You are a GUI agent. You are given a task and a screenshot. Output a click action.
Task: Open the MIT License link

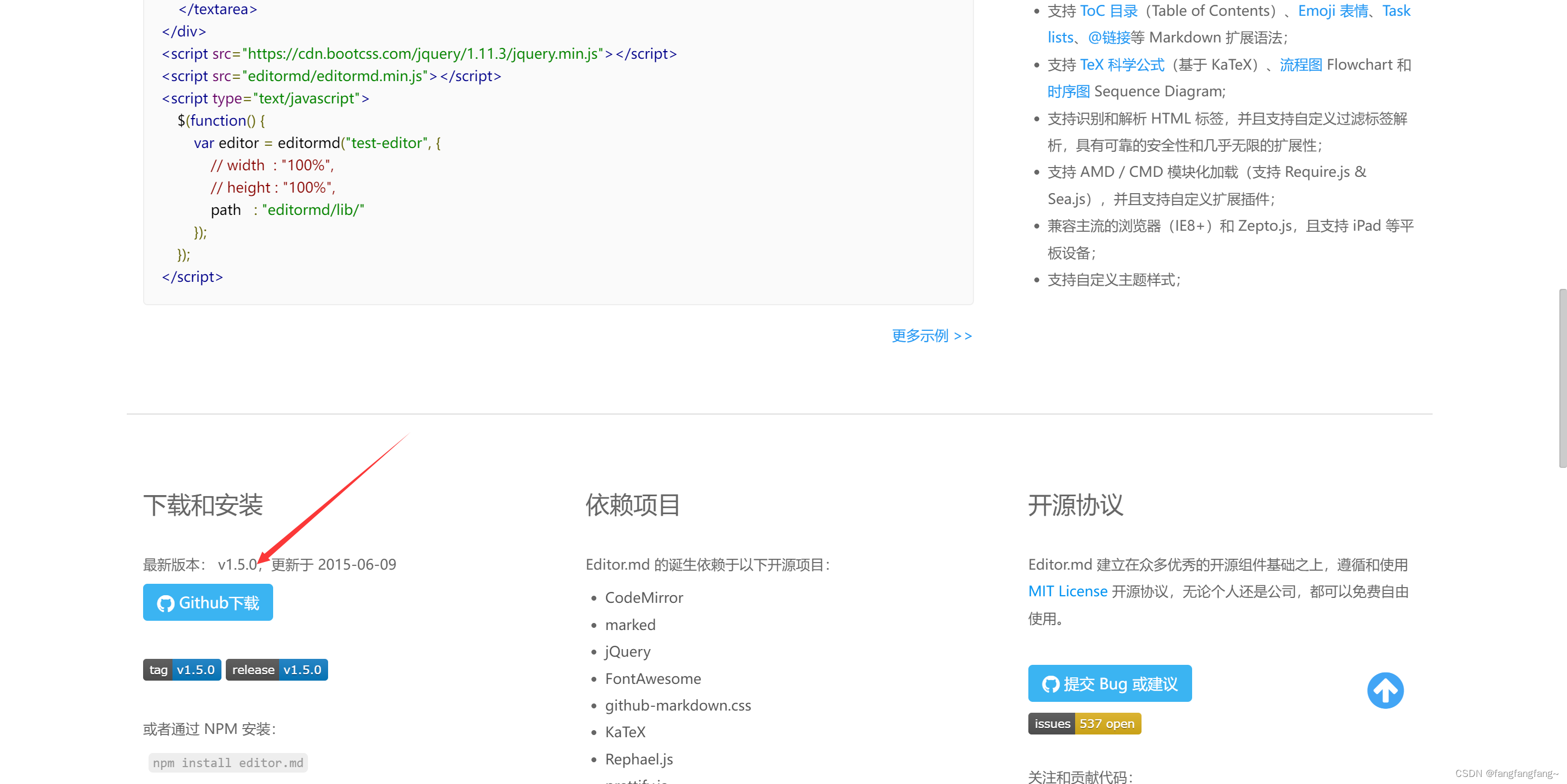point(1068,591)
